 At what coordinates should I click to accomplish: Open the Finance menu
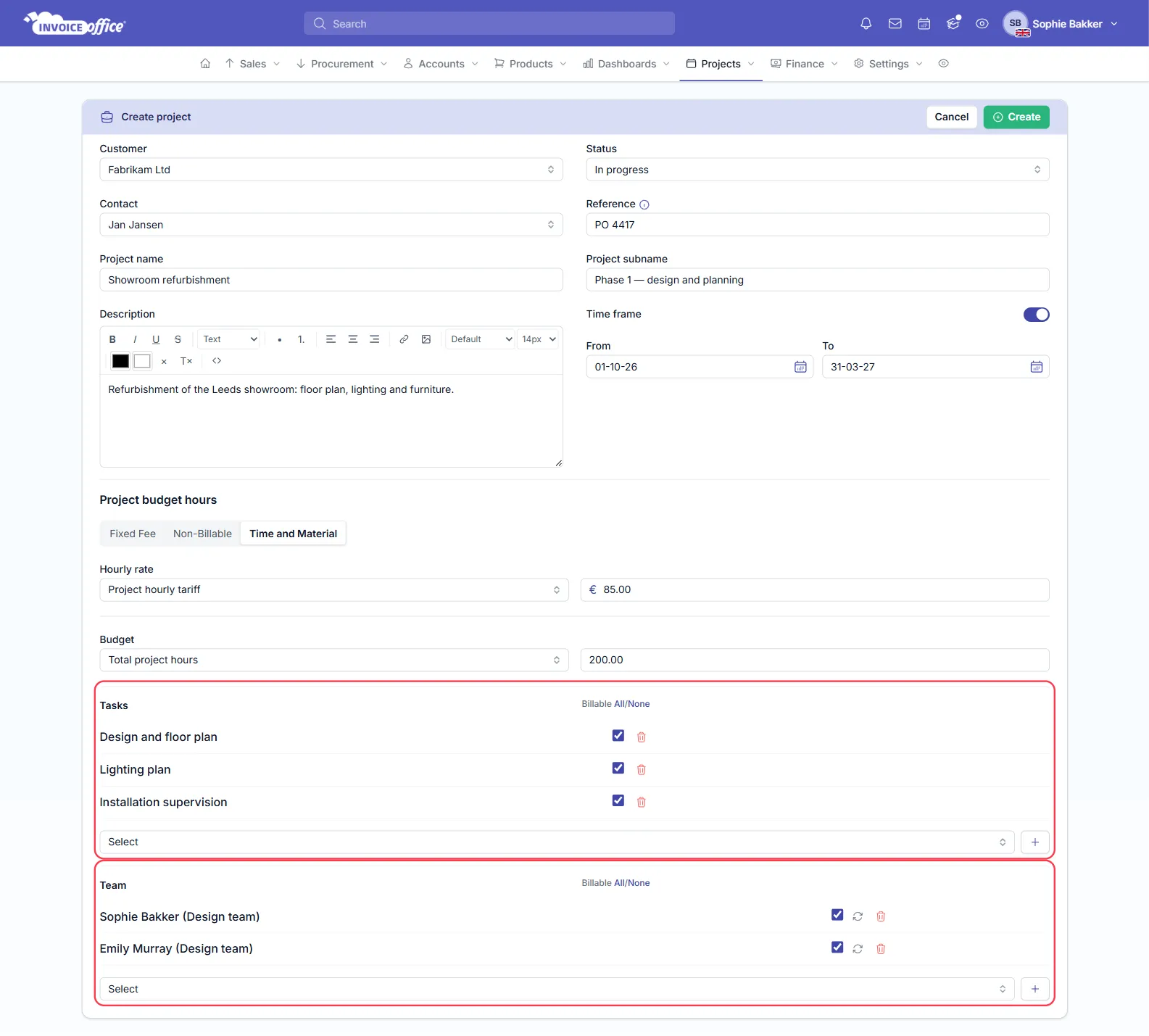coord(804,64)
